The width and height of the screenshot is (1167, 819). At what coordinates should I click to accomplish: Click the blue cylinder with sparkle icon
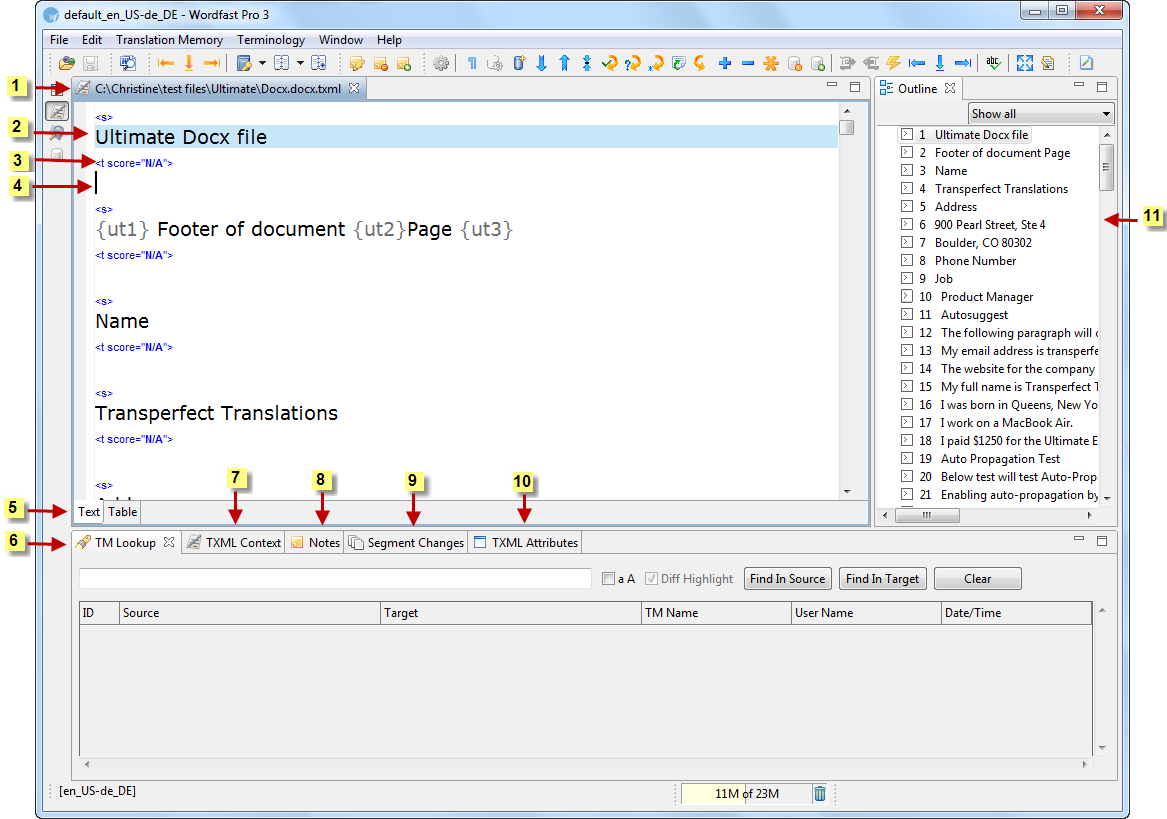click(x=519, y=63)
